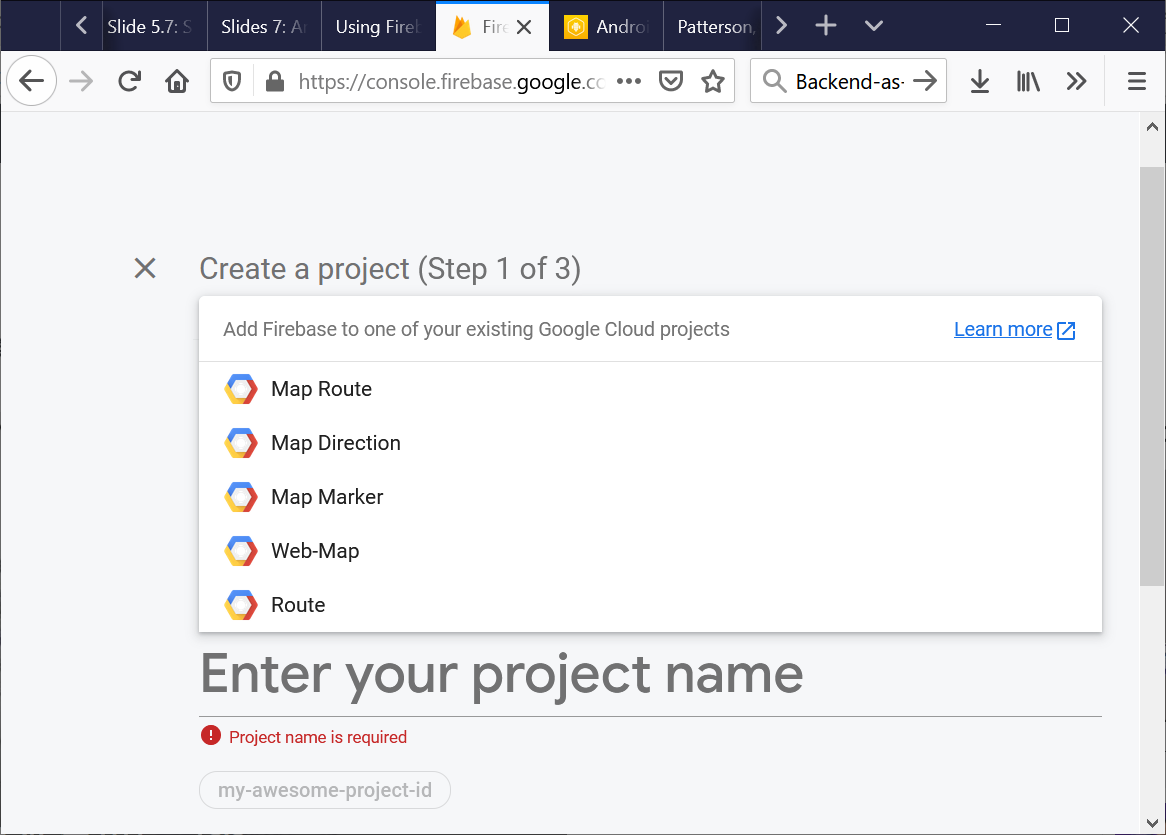The height and width of the screenshot is (835, 1166).
Task: Reload the current Firebase page
Action: 129,81
